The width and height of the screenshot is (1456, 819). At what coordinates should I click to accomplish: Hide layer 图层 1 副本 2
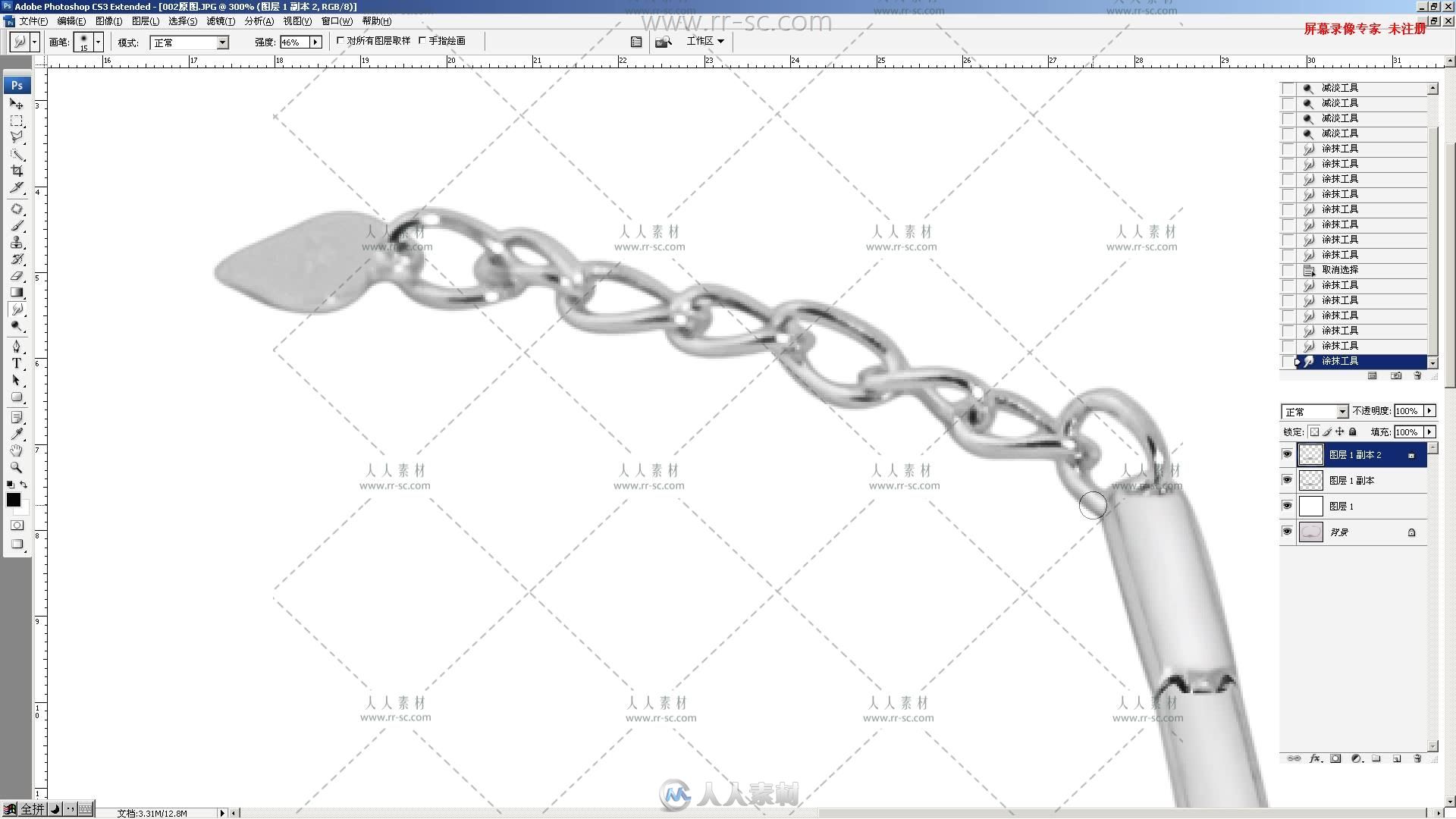(1287, 455)
